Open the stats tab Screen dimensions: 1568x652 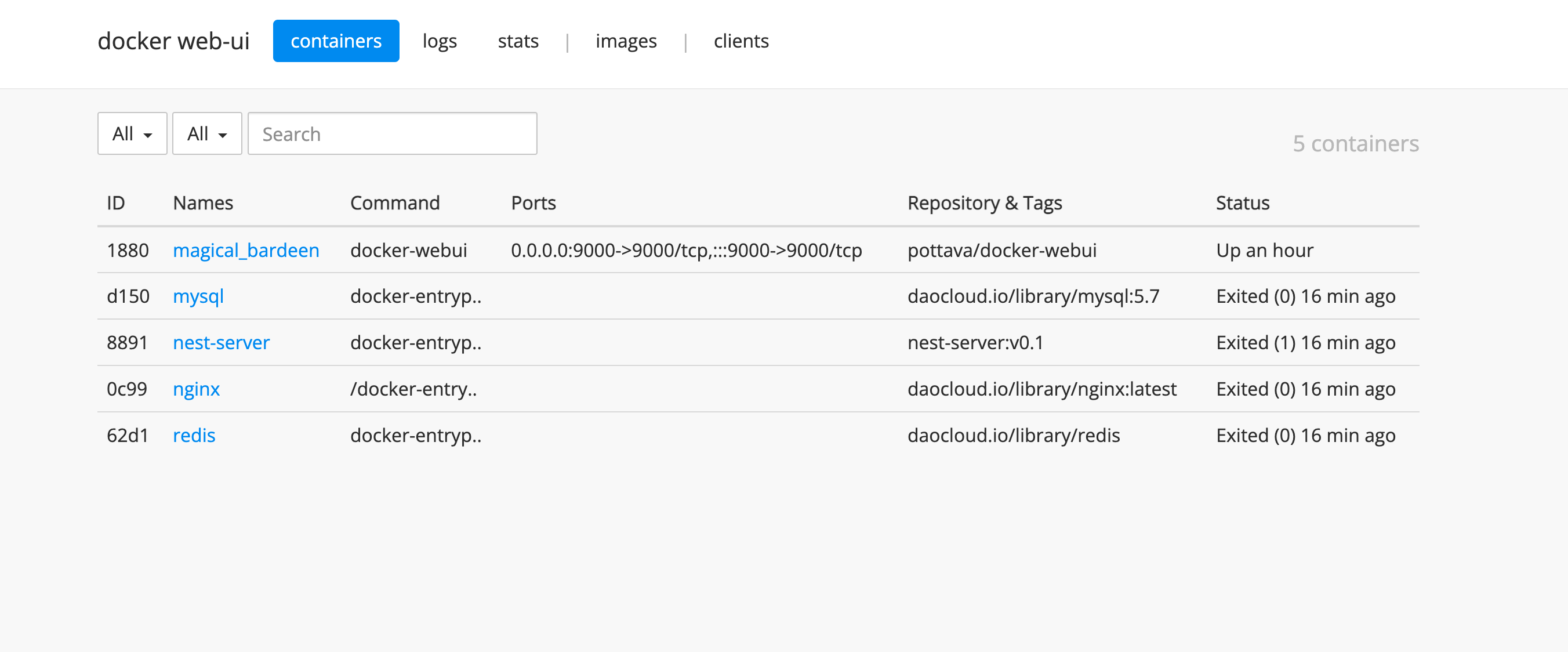(518, 41)
